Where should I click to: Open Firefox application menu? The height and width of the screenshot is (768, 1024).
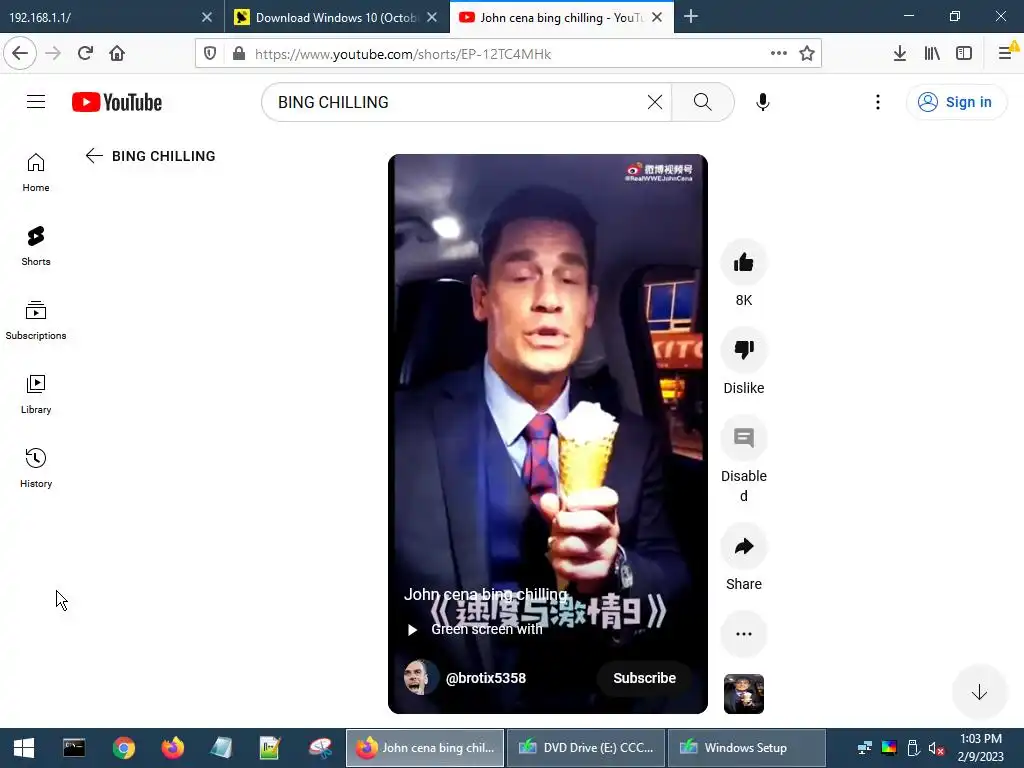(1006, 53)
